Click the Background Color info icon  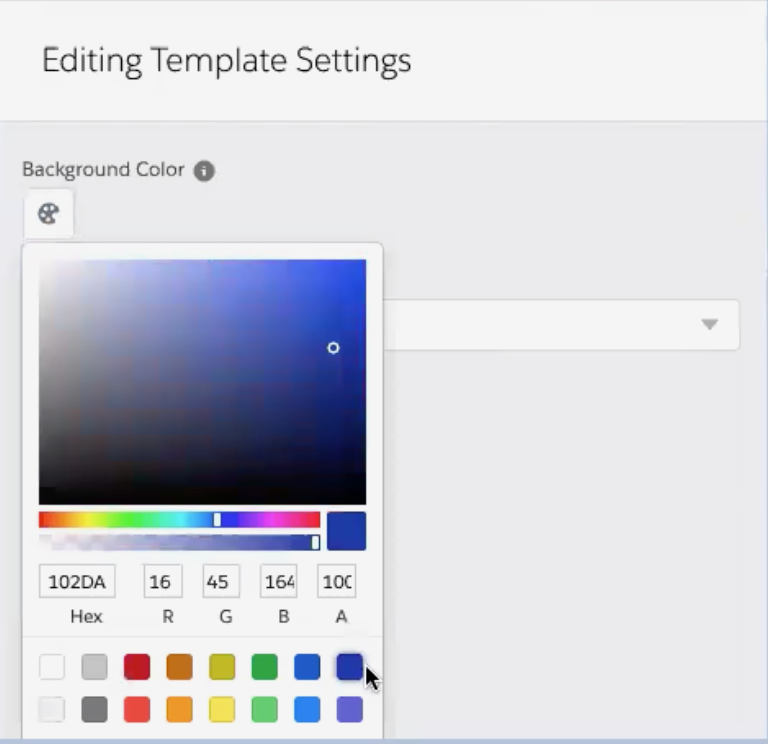click(x=204, y=170)
